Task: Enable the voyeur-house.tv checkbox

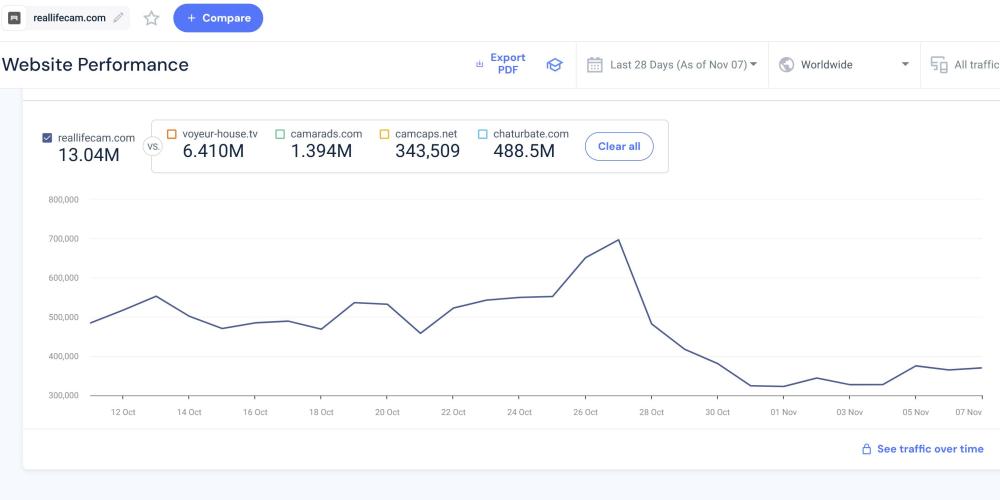Action: (172, 134)
